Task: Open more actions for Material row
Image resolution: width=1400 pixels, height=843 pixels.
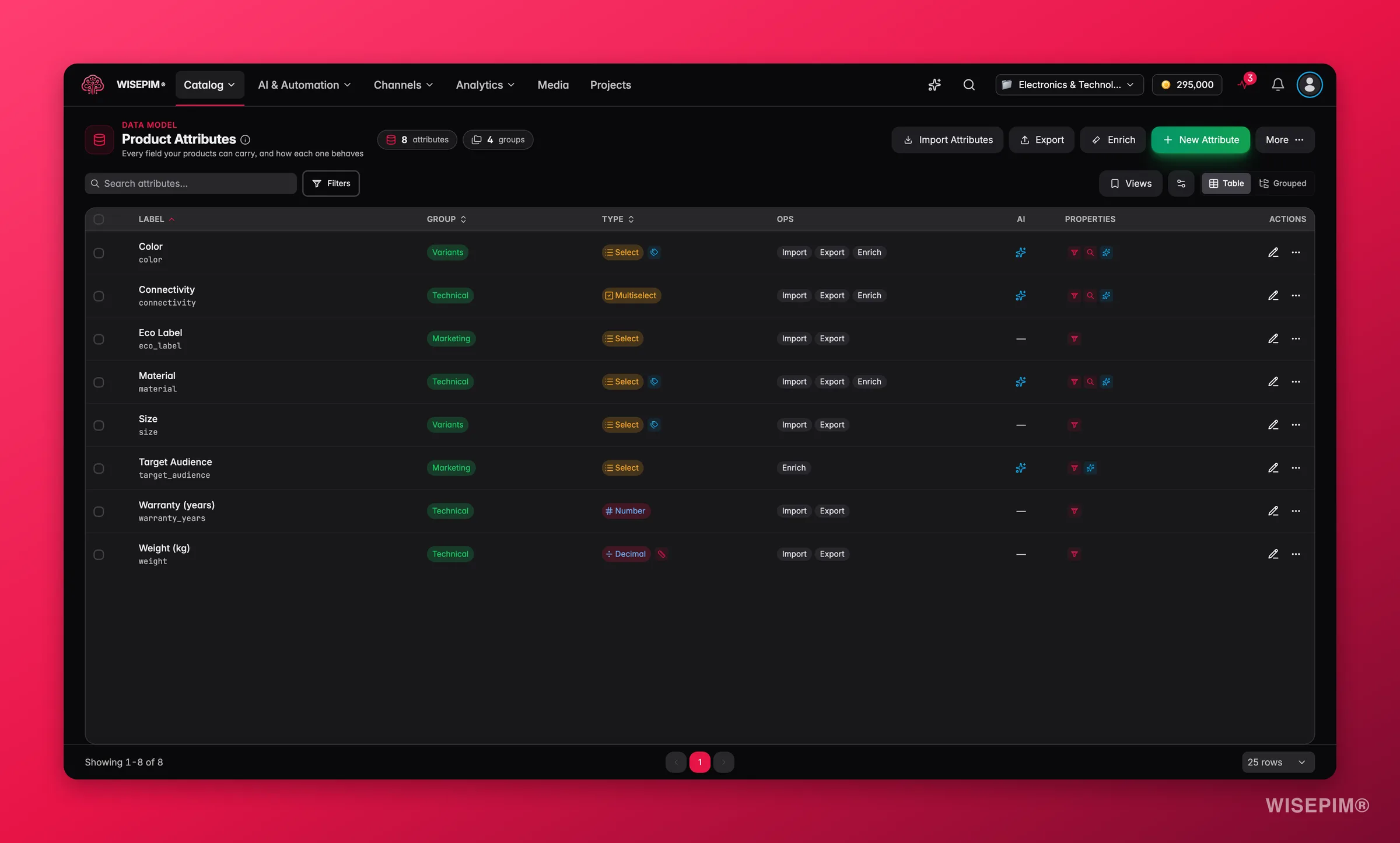Action: (x=1296, y=382)
